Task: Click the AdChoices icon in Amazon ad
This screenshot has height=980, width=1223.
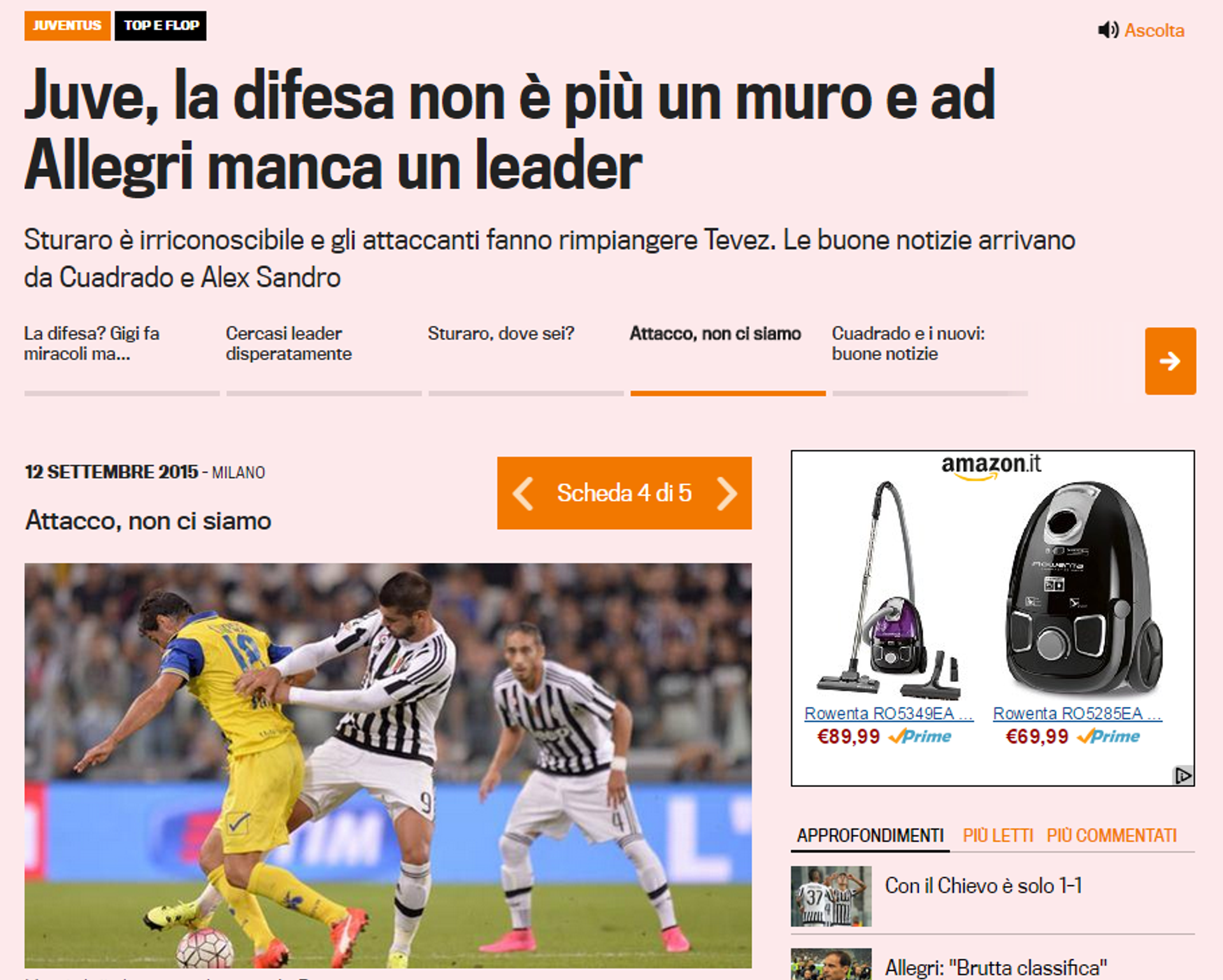Action: (1183, 775)
